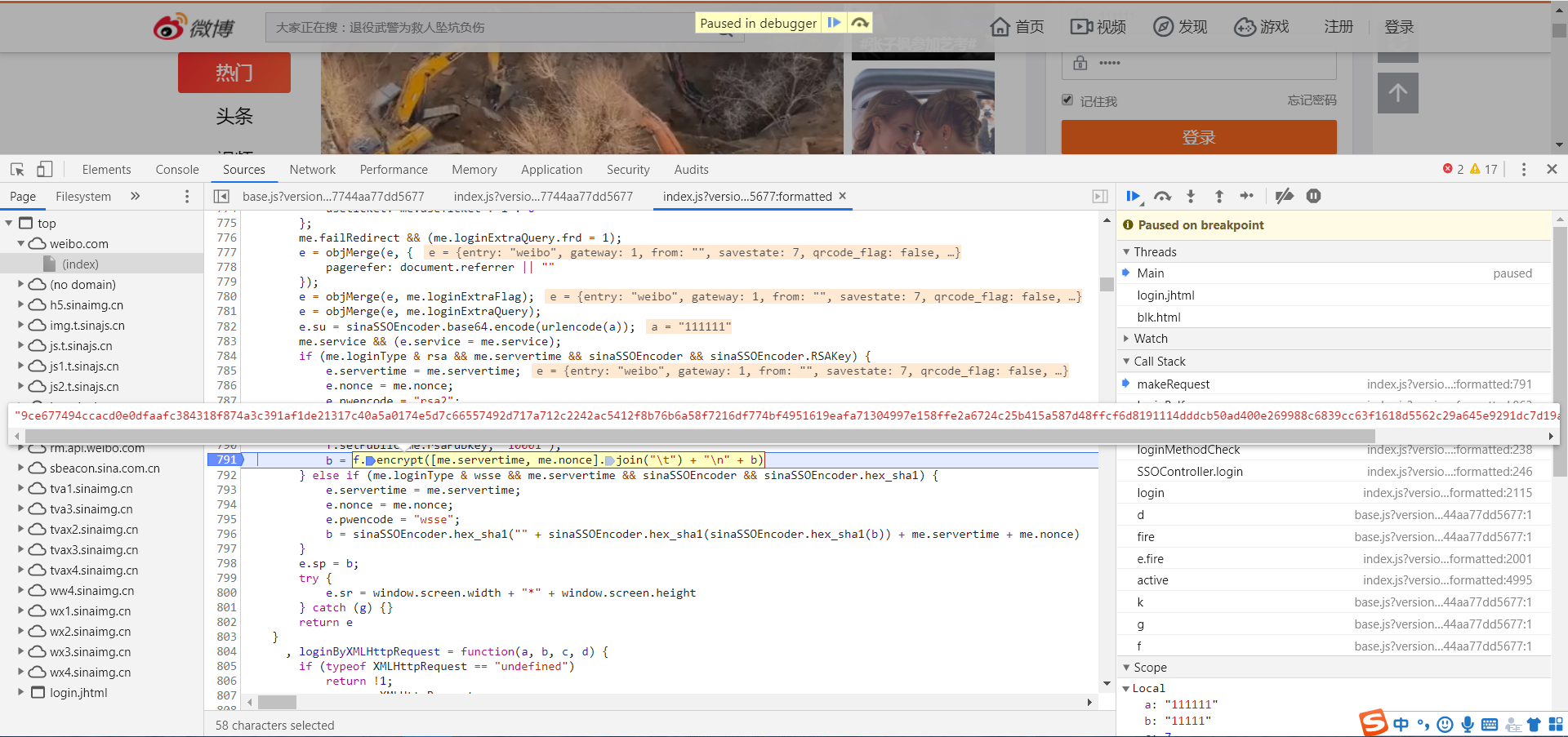The width and height of the screenshot is (1568, 737).
Task: Click the warning count indicator
Action: (x=1483, y=169)
